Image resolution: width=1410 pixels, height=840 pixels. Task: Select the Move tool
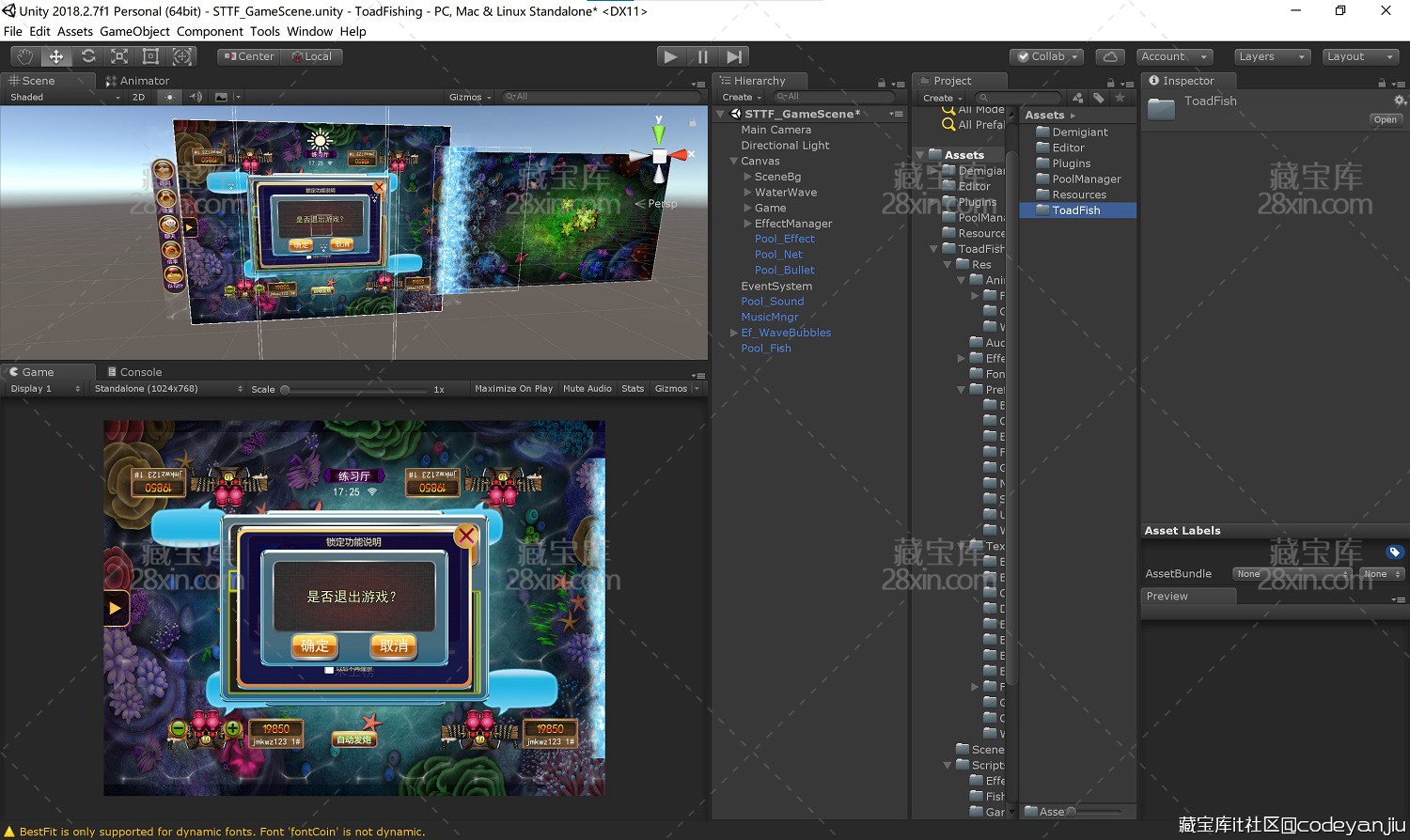click(56, 56)
